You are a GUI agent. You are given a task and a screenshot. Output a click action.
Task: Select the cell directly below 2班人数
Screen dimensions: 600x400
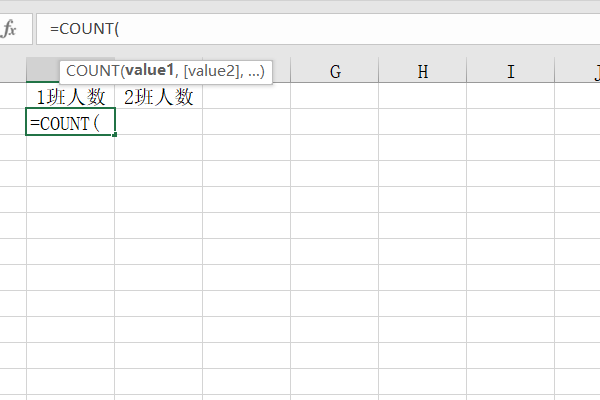[158, 123]
